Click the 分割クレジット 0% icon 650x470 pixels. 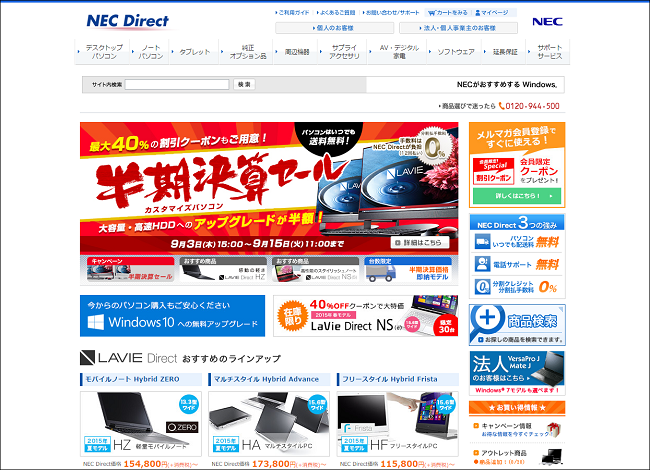tap(482, 286)
